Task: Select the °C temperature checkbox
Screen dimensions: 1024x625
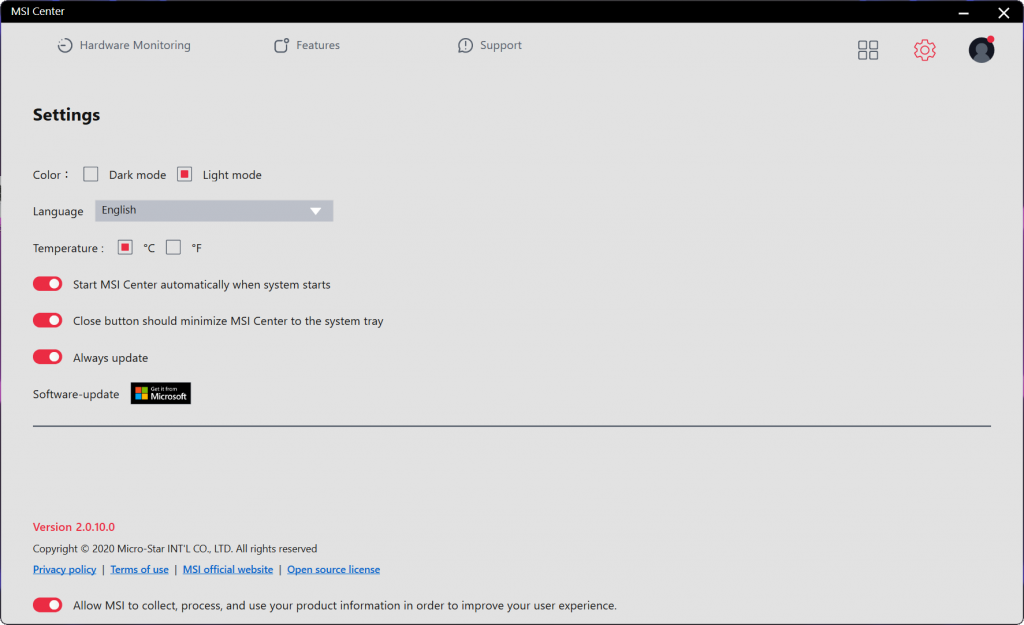Action: pos(125,247)
